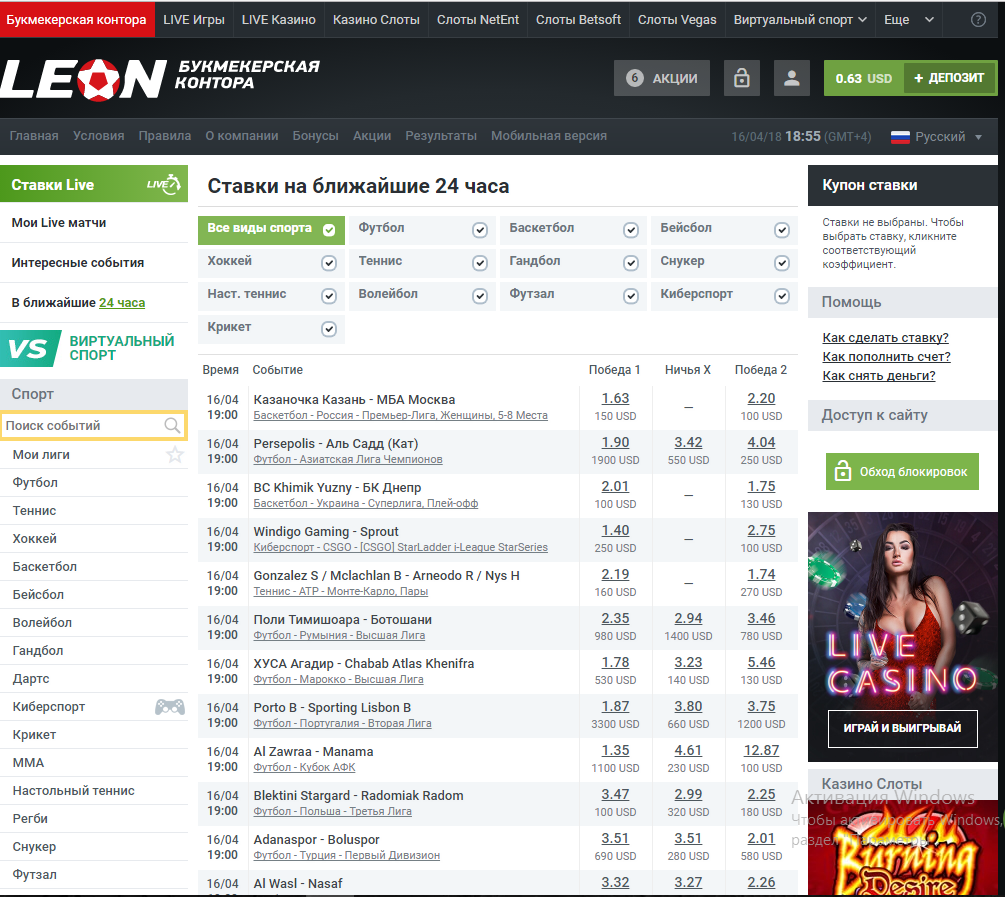Click the help question mark icon
This screenshot has height=897, width=1005.
click(977, 20)
